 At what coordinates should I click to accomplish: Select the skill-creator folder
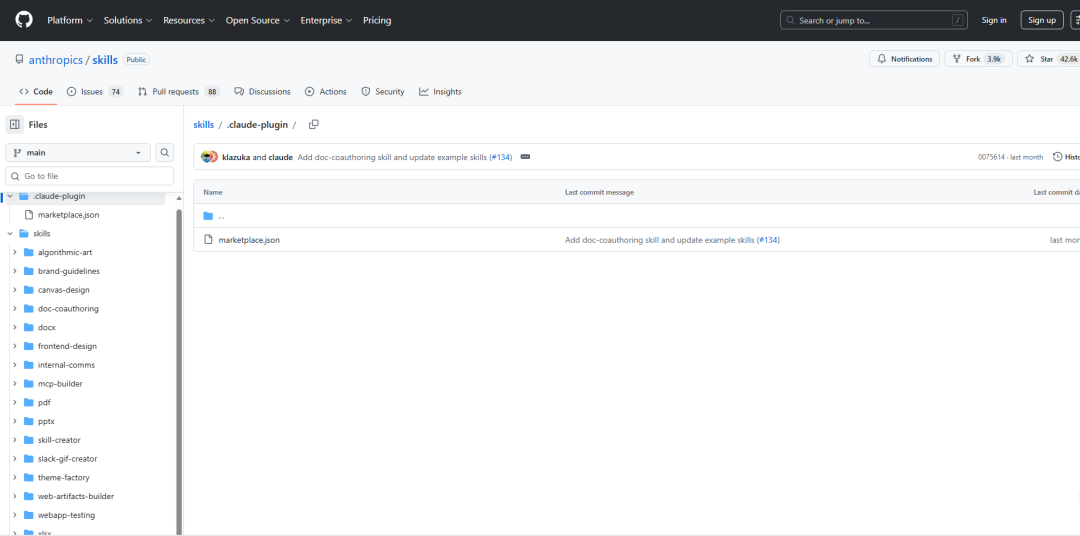click(59, 440)
